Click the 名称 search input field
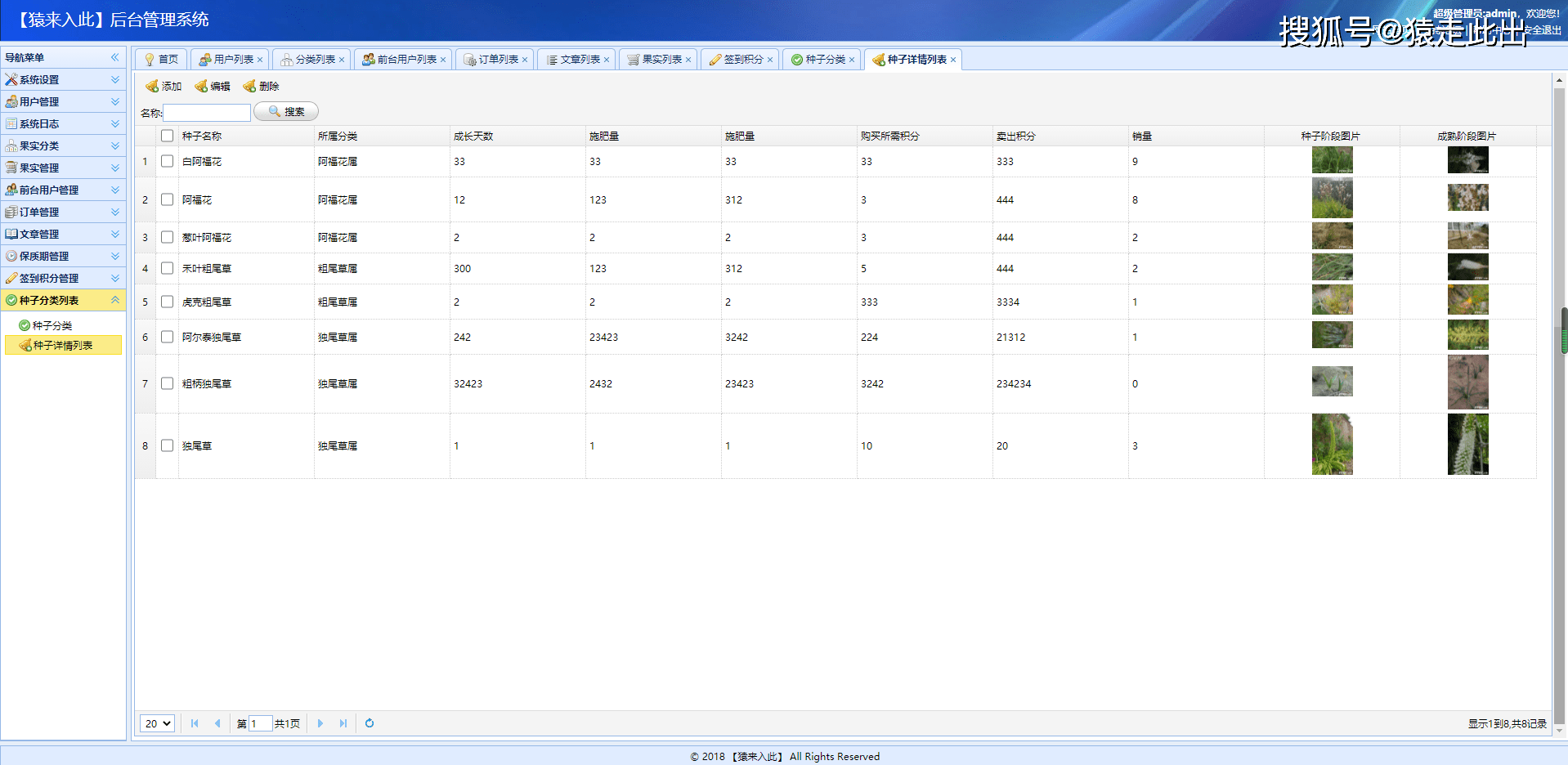The image size is (1568, 765). 207,112
